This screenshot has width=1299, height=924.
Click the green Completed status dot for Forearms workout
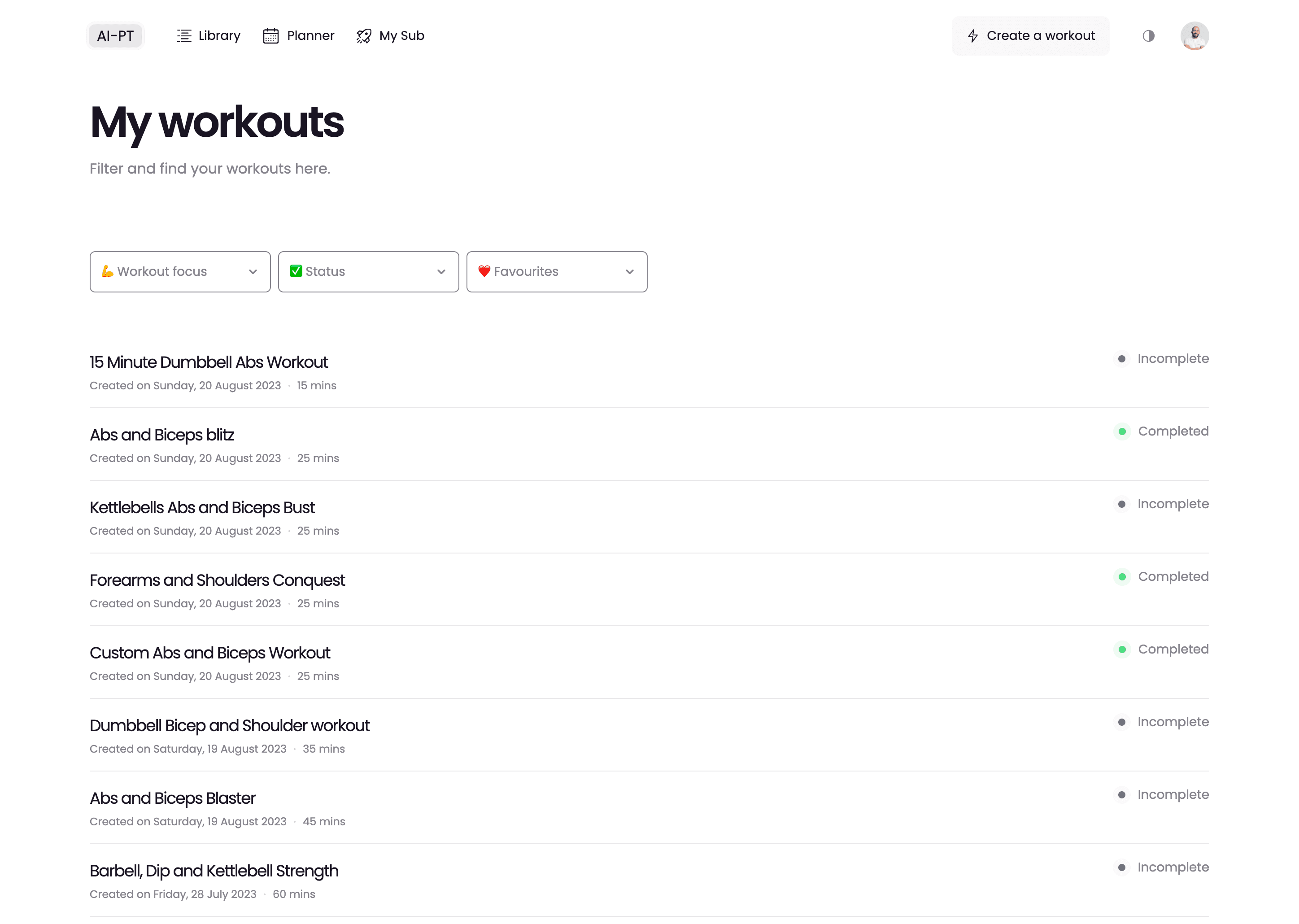point(1121,577)
